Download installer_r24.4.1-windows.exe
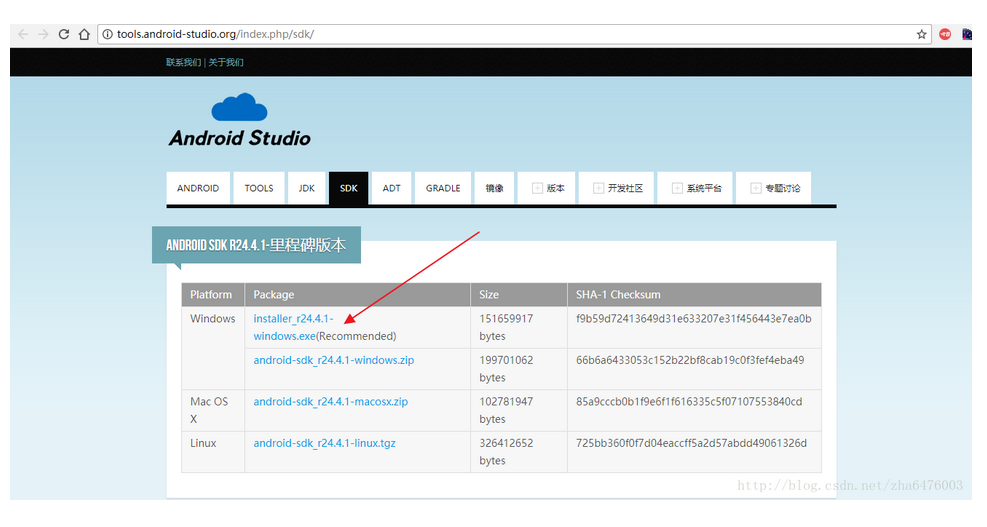Image resolution: width=987 pixels, height=527 pixels. [x=293, y=327]
